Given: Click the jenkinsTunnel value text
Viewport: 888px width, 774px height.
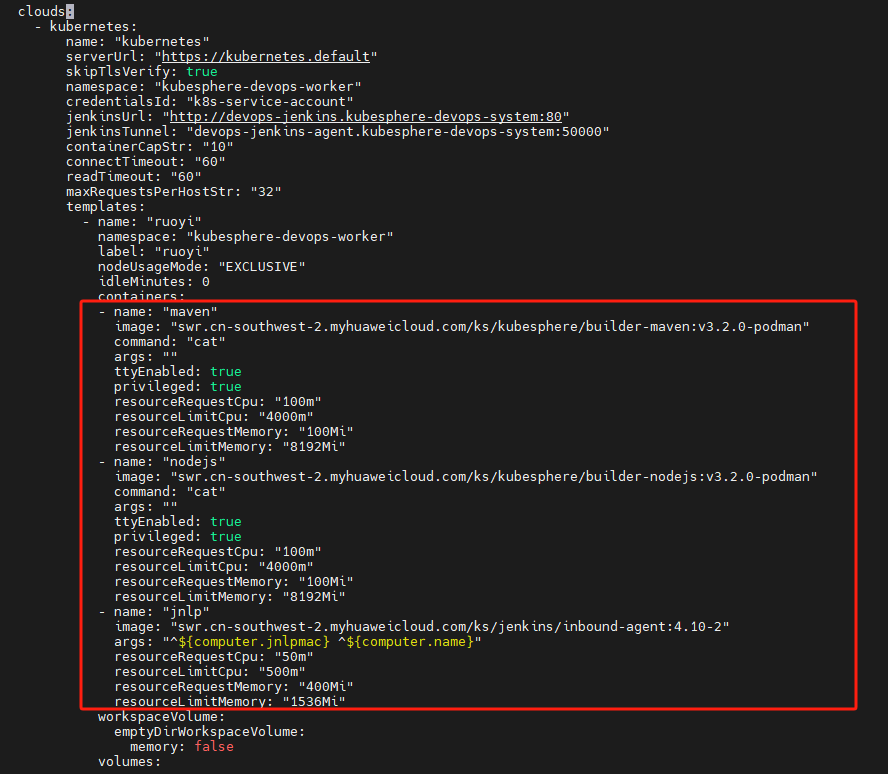Looking at the screenshot, I should (398, 132).
